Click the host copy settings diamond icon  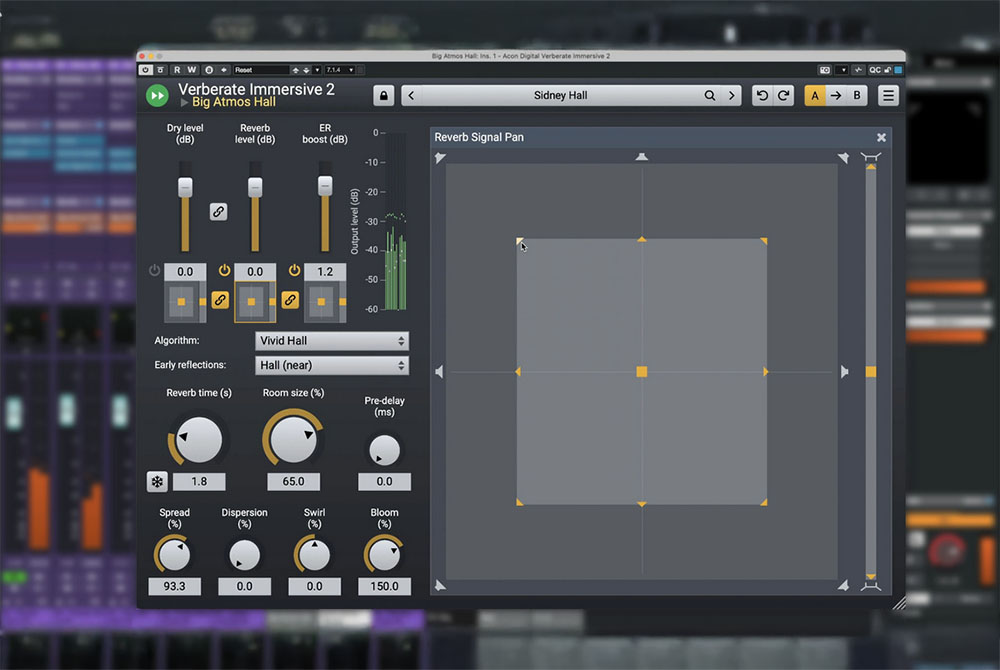(x=224, y=70)
